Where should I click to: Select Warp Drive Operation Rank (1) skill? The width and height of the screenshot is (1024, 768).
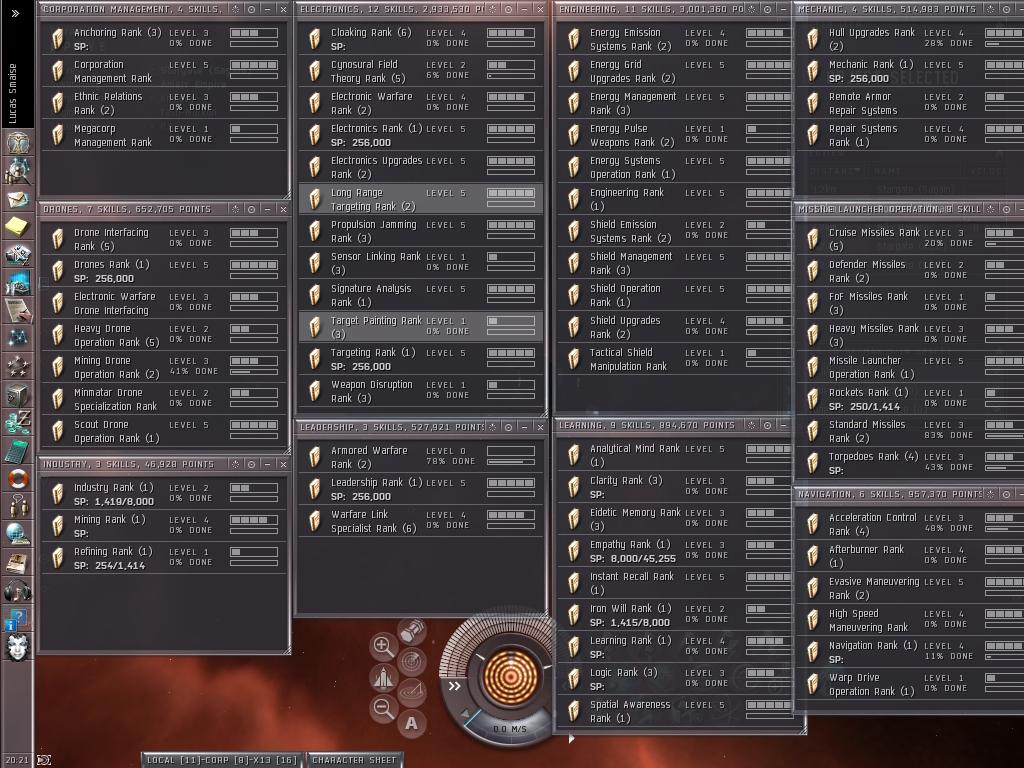910,684
